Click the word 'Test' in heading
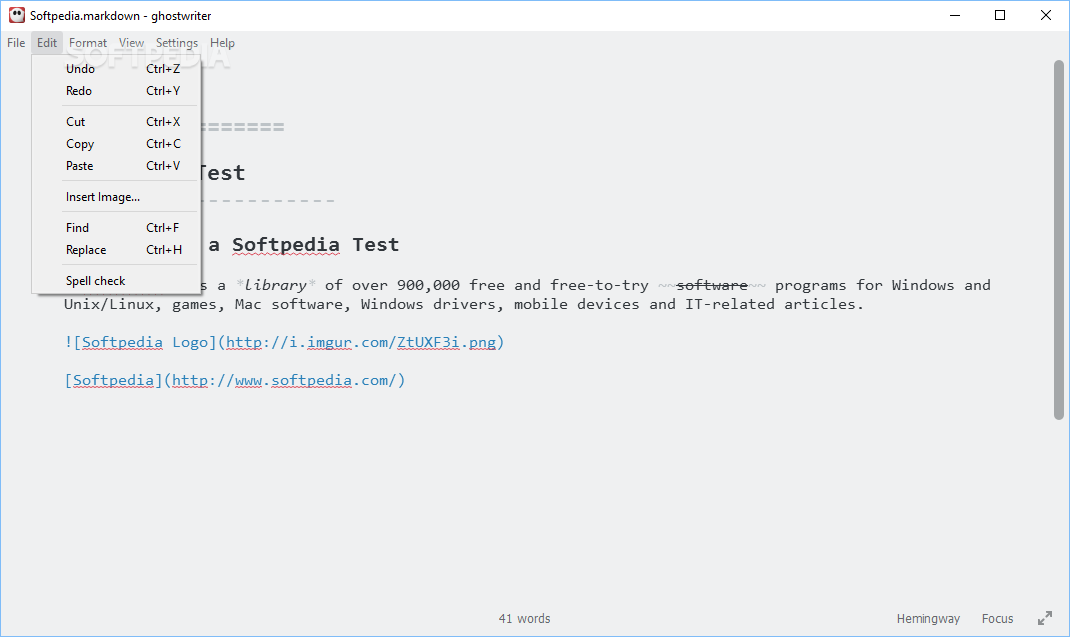The height and width of the screenshot is (637, 1070). point(376,244)
